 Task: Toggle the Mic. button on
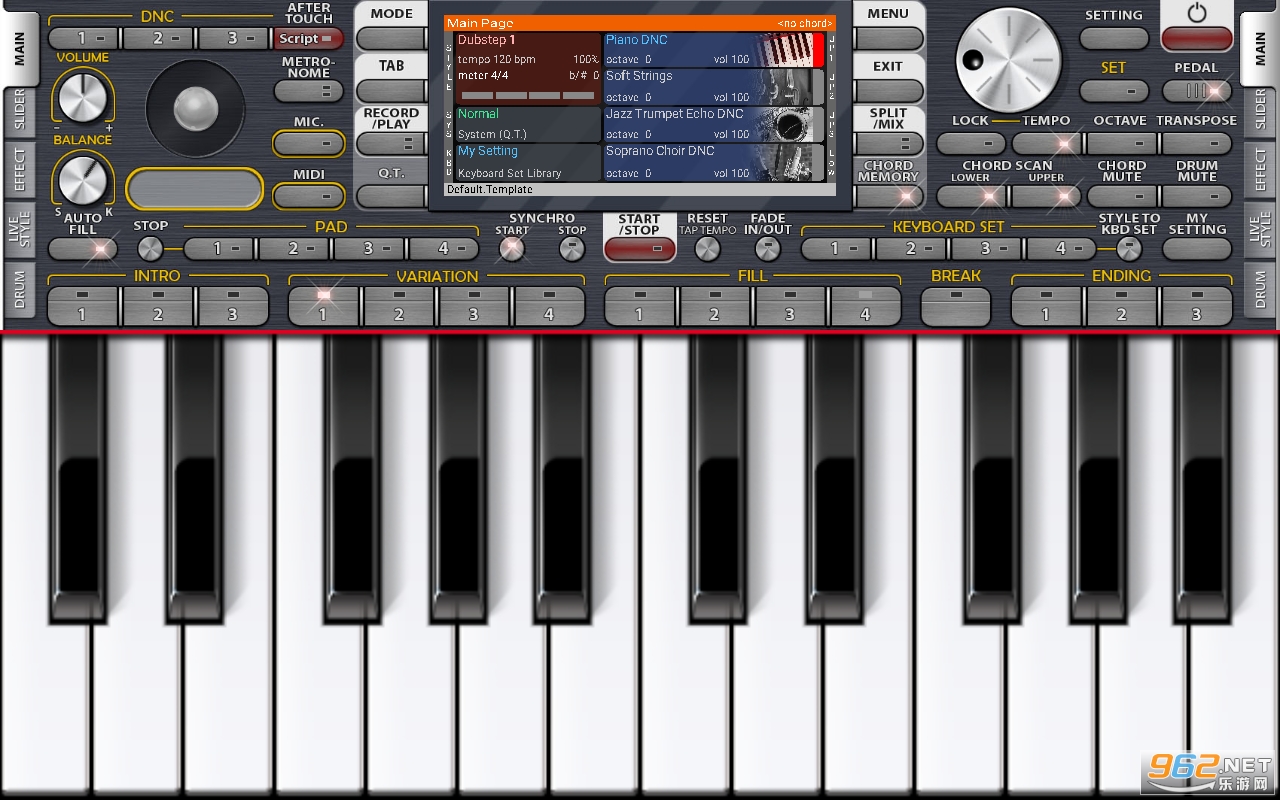(x=309, y=143)
